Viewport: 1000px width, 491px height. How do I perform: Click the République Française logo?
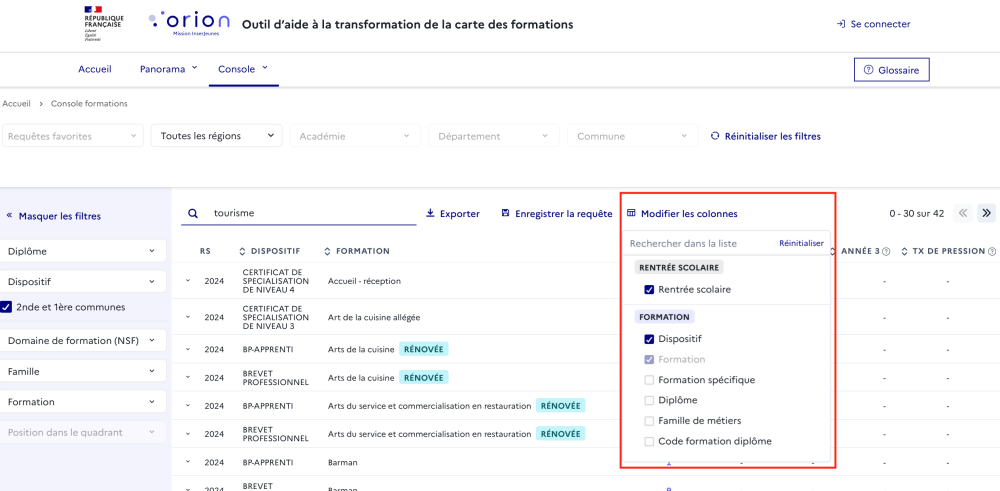point(103,23)
